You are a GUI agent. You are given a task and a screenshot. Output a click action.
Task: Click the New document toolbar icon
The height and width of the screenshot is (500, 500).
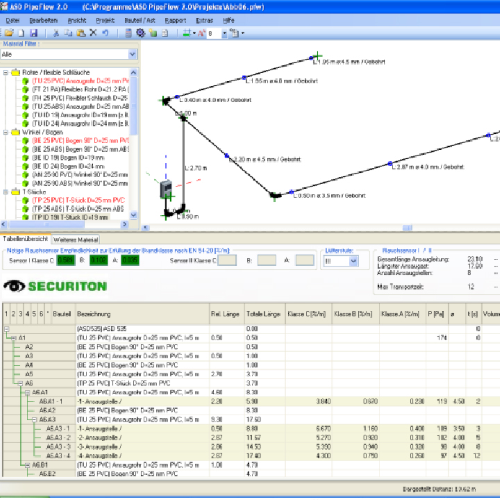(x=21, y=33)
